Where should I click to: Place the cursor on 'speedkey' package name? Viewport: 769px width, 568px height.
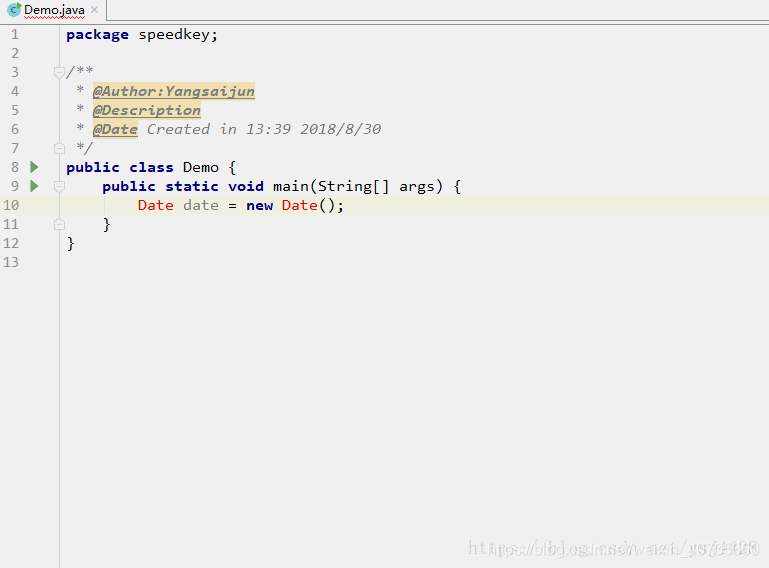174,35
